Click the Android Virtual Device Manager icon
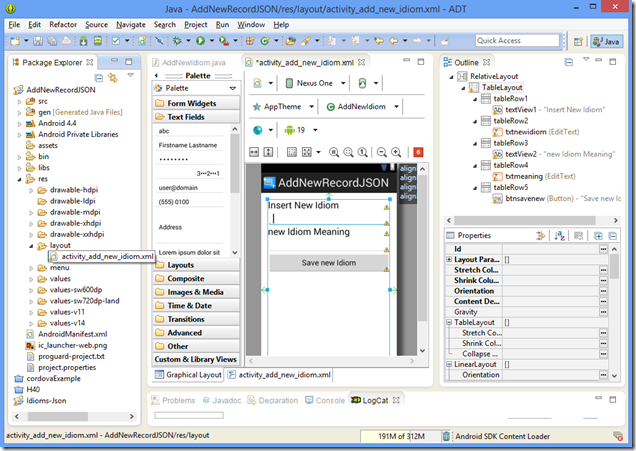The image size is (636, 451). 98,41
